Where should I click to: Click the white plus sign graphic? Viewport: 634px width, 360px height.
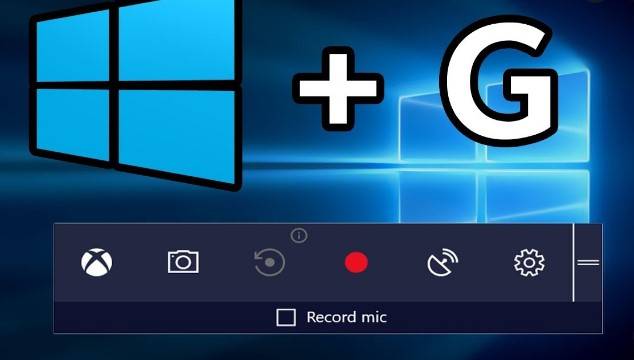point(338,88)
